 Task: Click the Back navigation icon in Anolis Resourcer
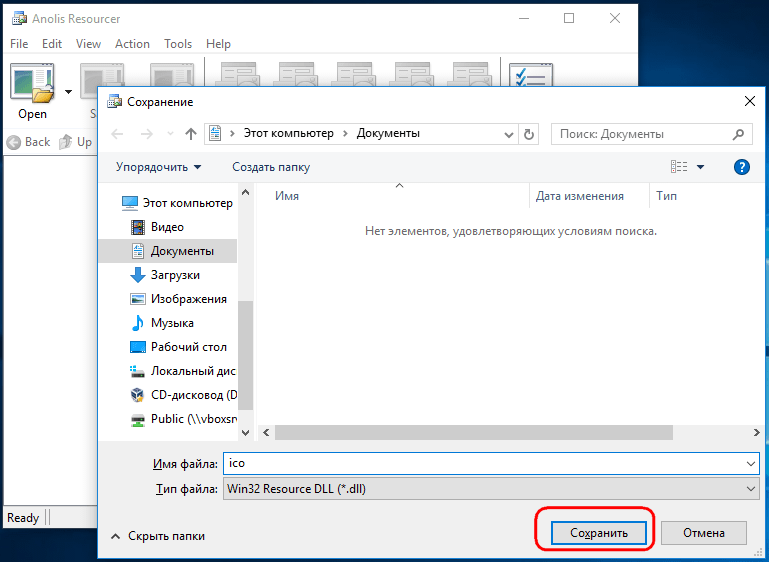pyautogui.click(x=14, y=142)
